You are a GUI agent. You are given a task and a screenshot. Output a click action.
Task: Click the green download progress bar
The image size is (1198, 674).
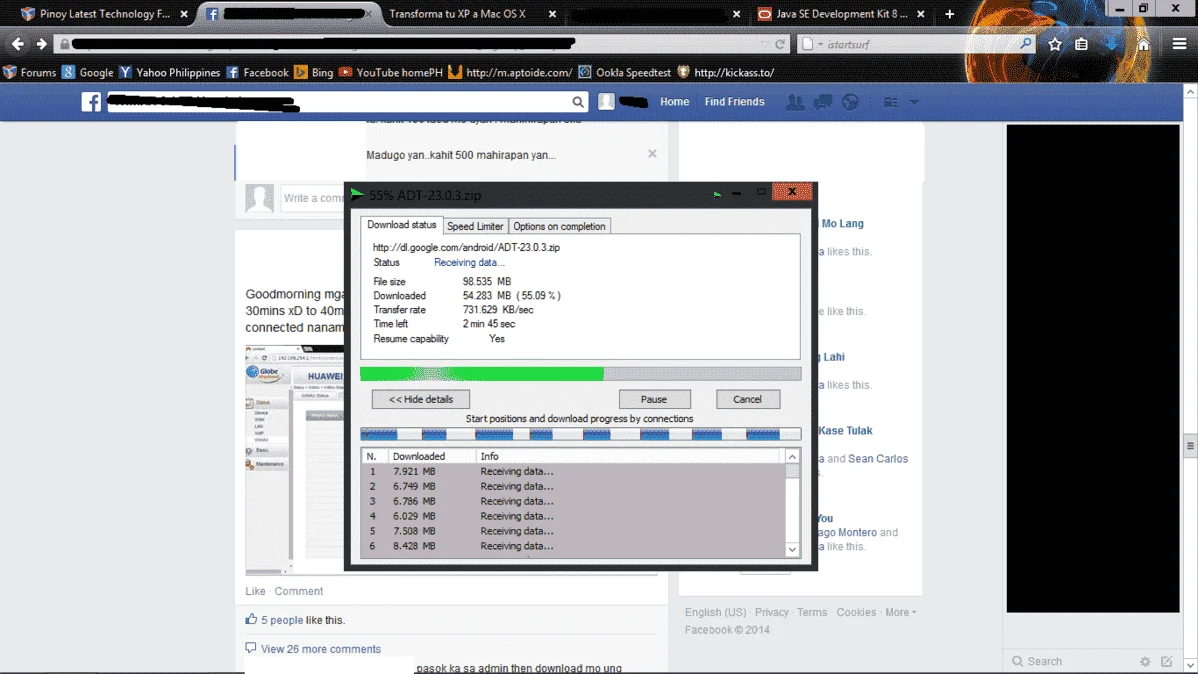[581, 374]
